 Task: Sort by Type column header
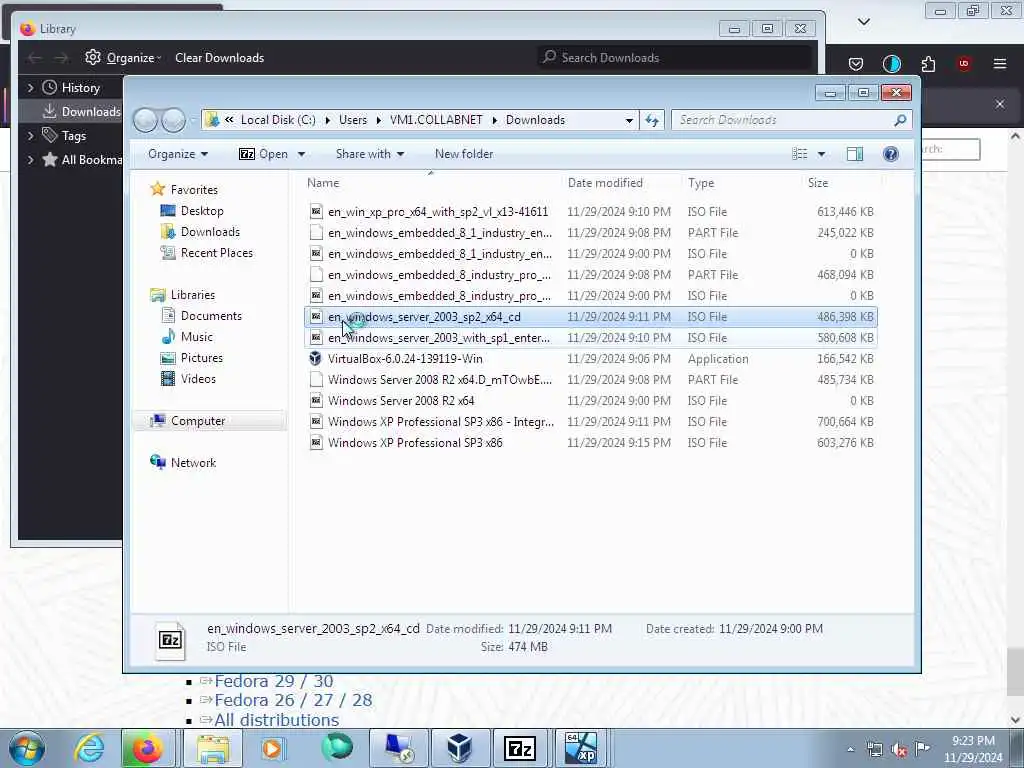(741, 183)
